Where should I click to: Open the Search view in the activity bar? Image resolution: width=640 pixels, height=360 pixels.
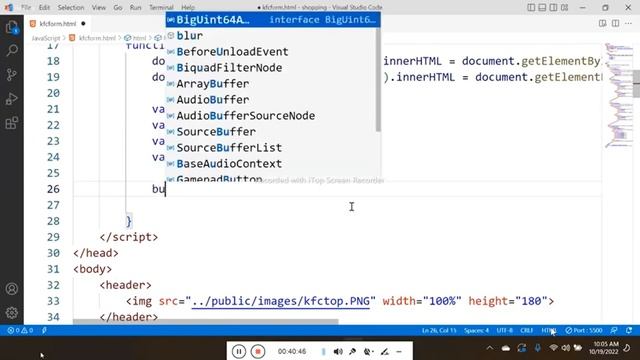point(12,51)
